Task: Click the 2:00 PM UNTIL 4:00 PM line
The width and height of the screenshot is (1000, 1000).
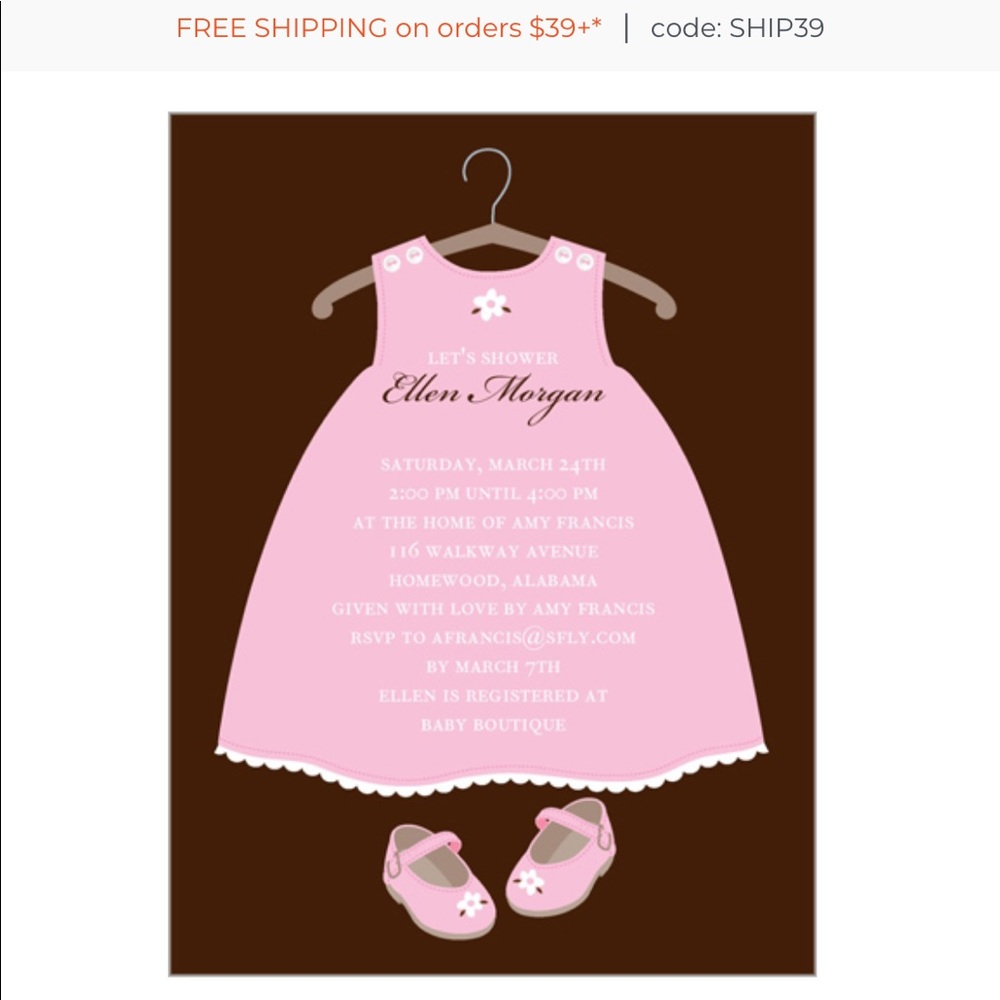Action: (x=493, y=494)
